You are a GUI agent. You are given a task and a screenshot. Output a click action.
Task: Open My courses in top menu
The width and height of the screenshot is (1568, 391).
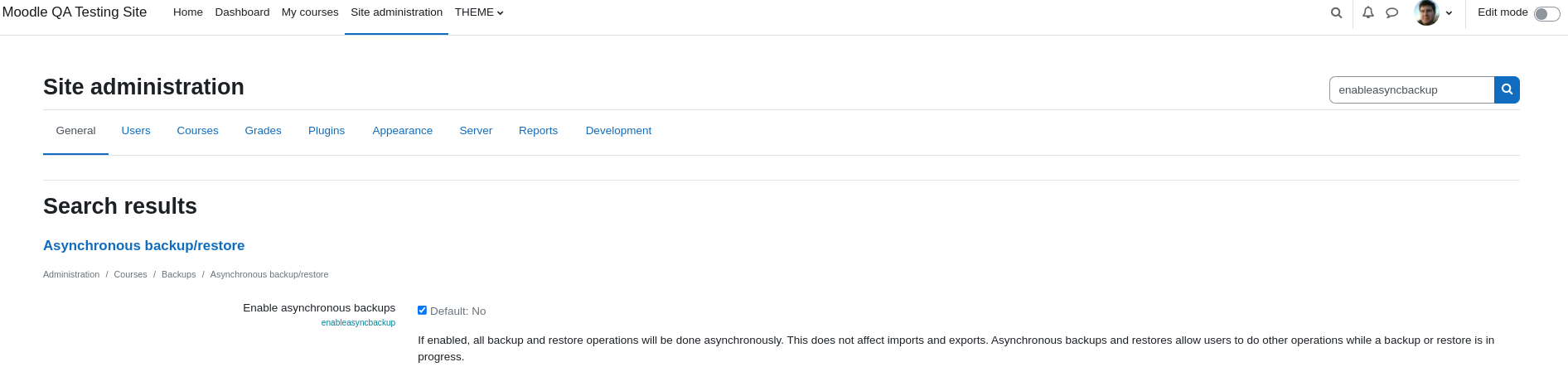pyautogui.click(x=310, y=12)
